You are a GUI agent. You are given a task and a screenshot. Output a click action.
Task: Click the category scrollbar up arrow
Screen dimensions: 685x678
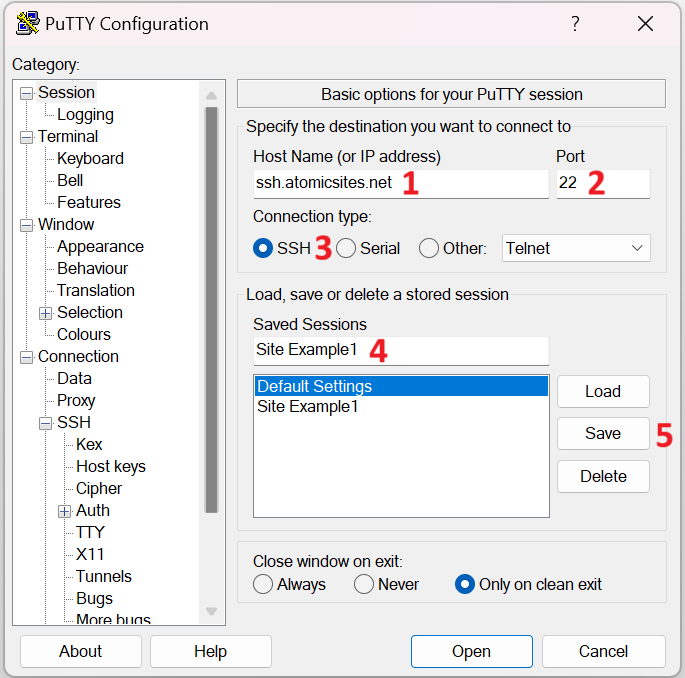pyautogui.click(x=211, y=95)
